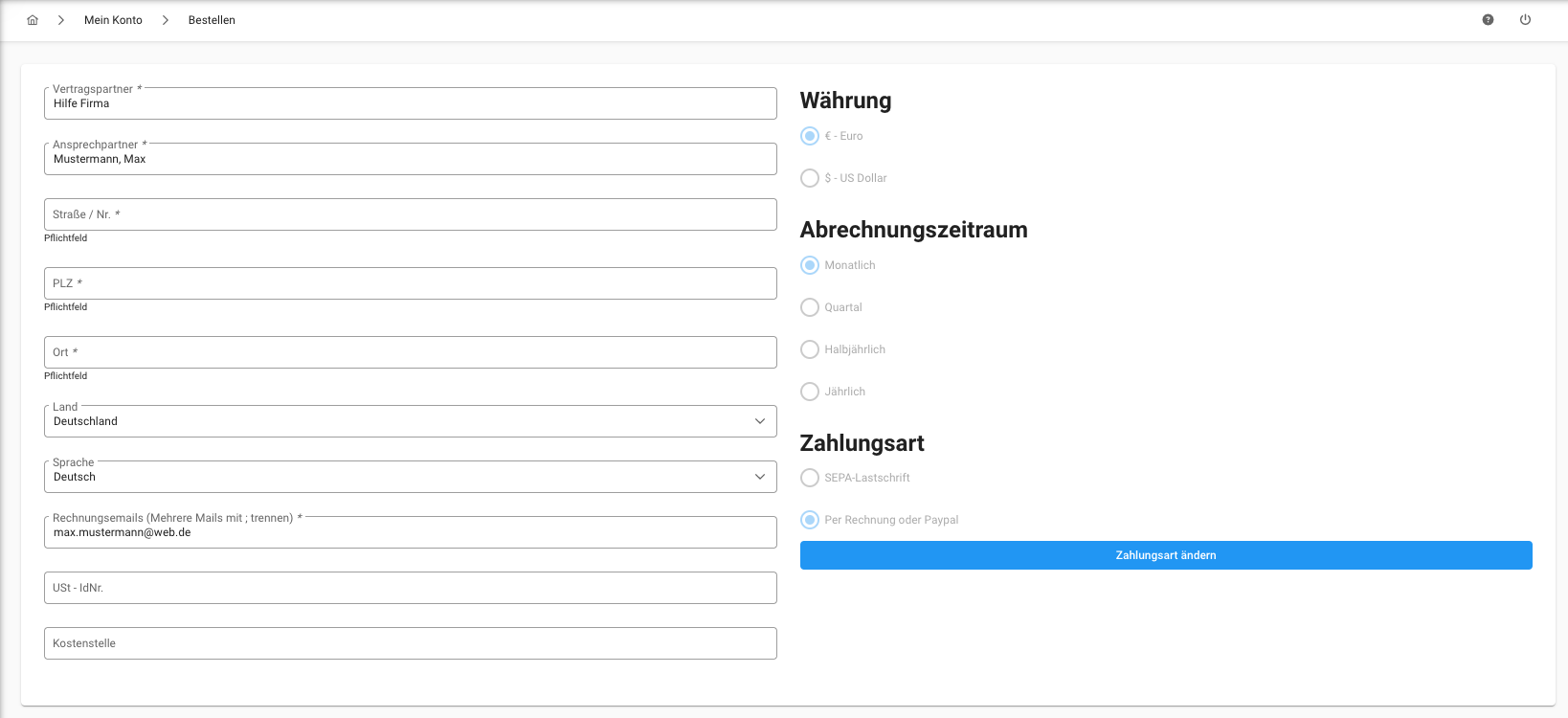This screenshot has height=718, width=1568.
Task: Select Halbjährlich billing period
Action: [x=810, y=349]
